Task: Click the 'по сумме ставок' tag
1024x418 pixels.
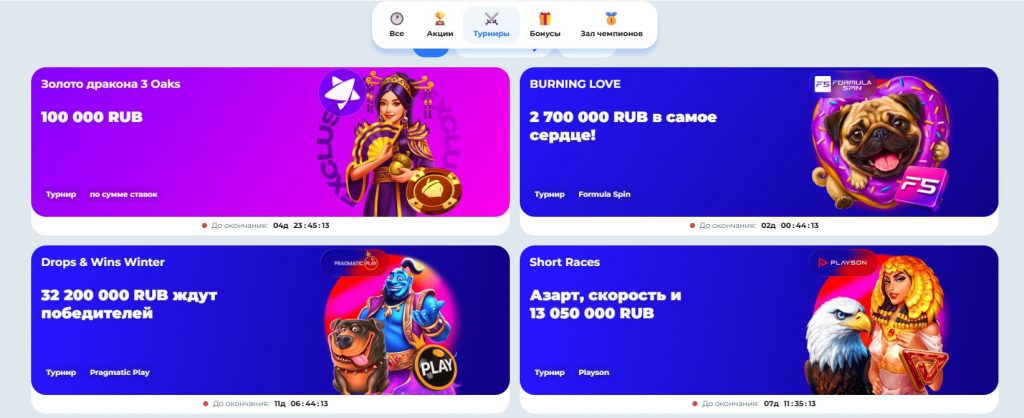Action: (123, 194)
